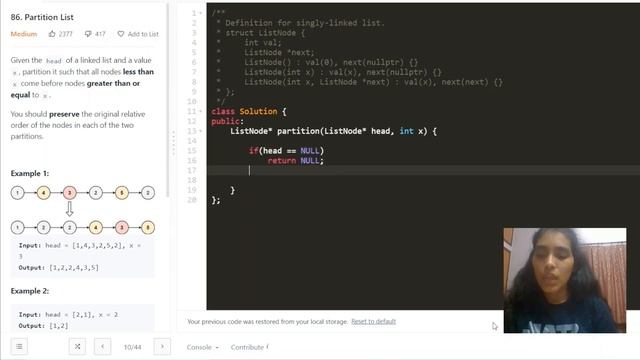Click the 10/44 problem counter
Screen dimensions: 640x360
click(132, 347)
